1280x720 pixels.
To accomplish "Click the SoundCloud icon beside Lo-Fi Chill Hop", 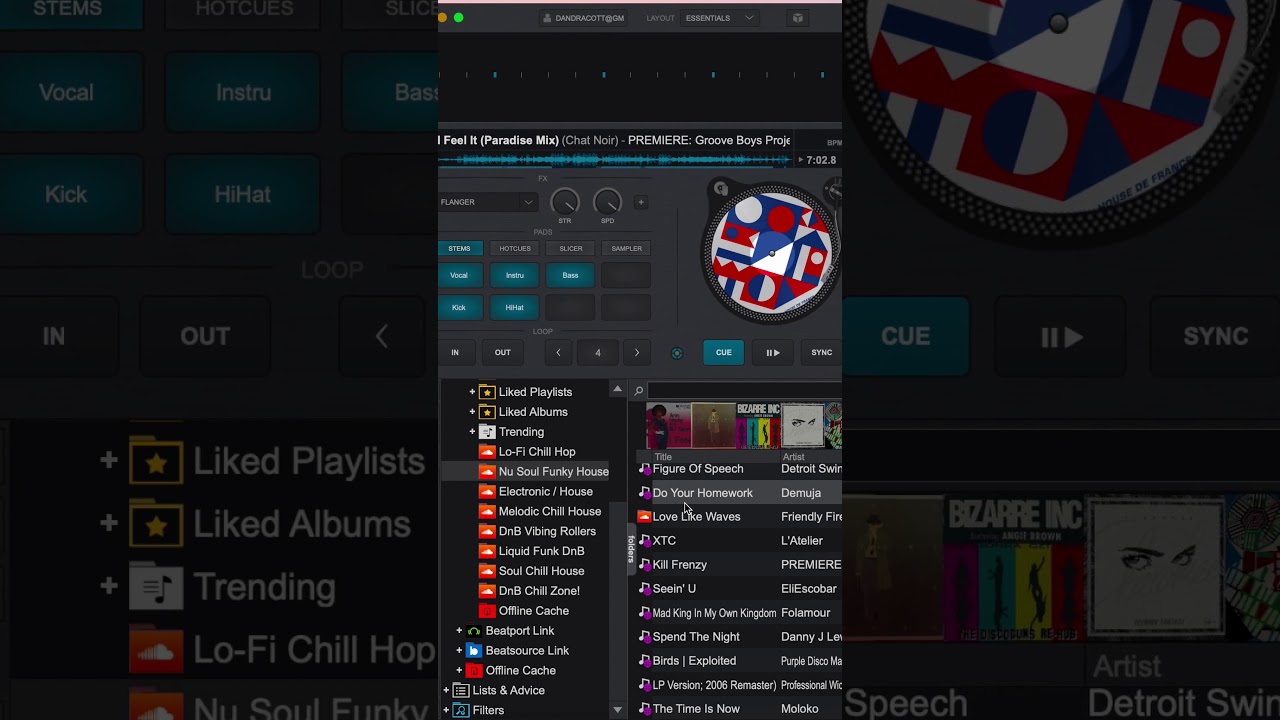I will pyautogui.click(x=487, y=452).
